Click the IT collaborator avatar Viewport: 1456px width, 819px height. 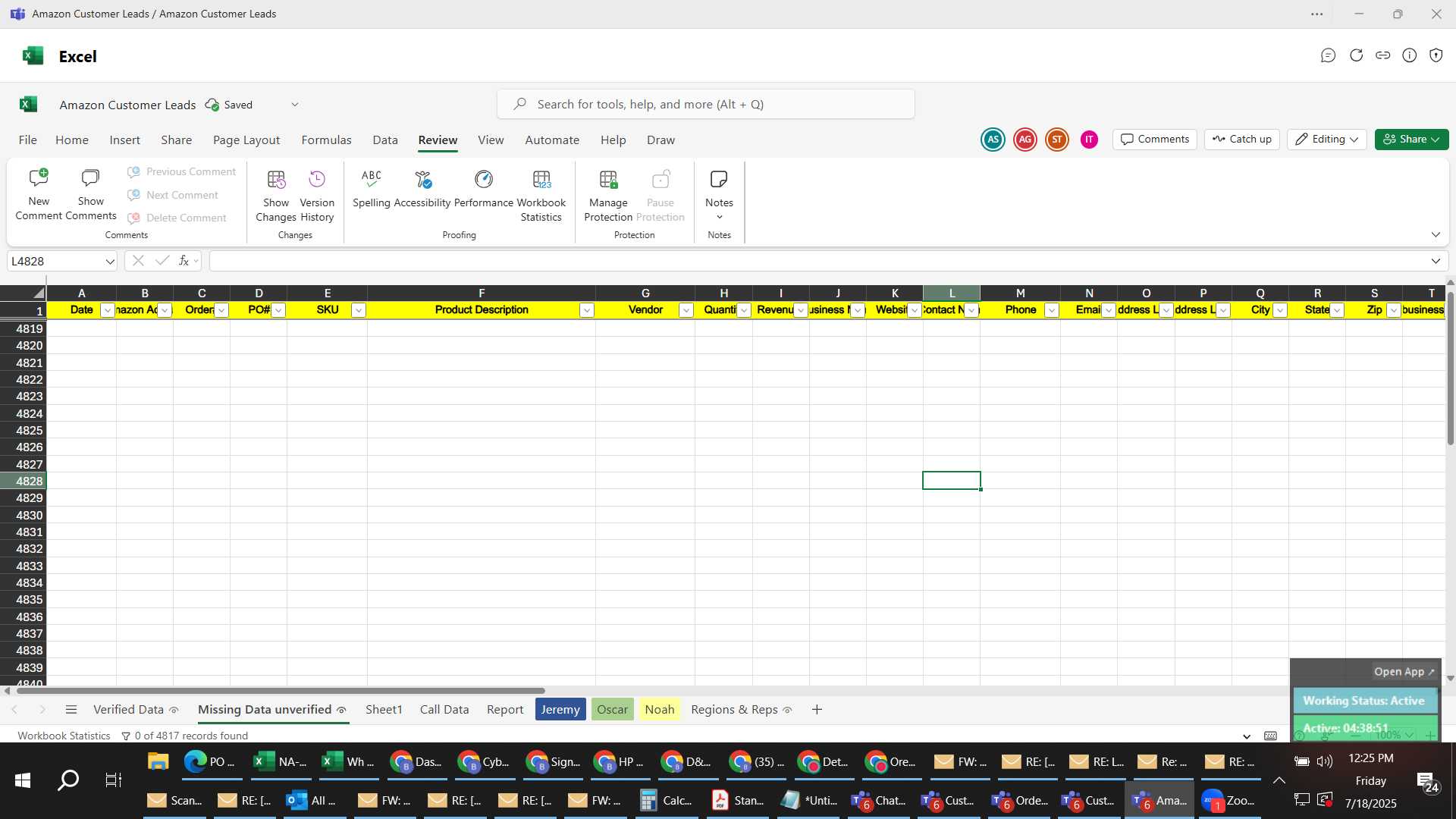pyautogui.click(x=1089, y=140)
